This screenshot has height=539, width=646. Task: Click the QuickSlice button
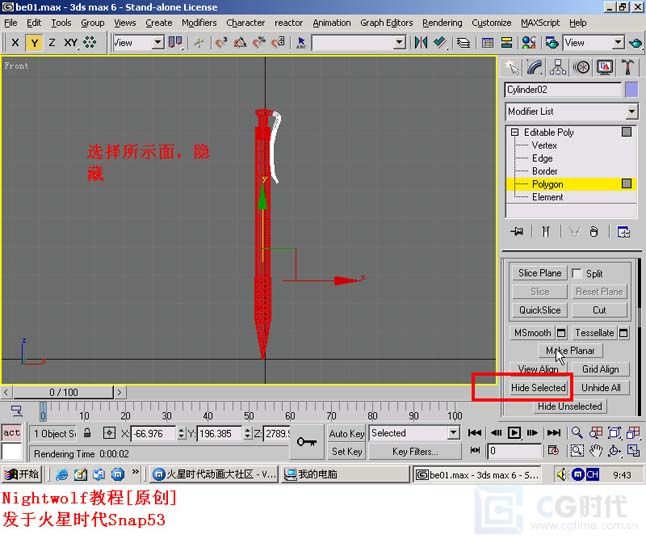(x=539, y=310)
